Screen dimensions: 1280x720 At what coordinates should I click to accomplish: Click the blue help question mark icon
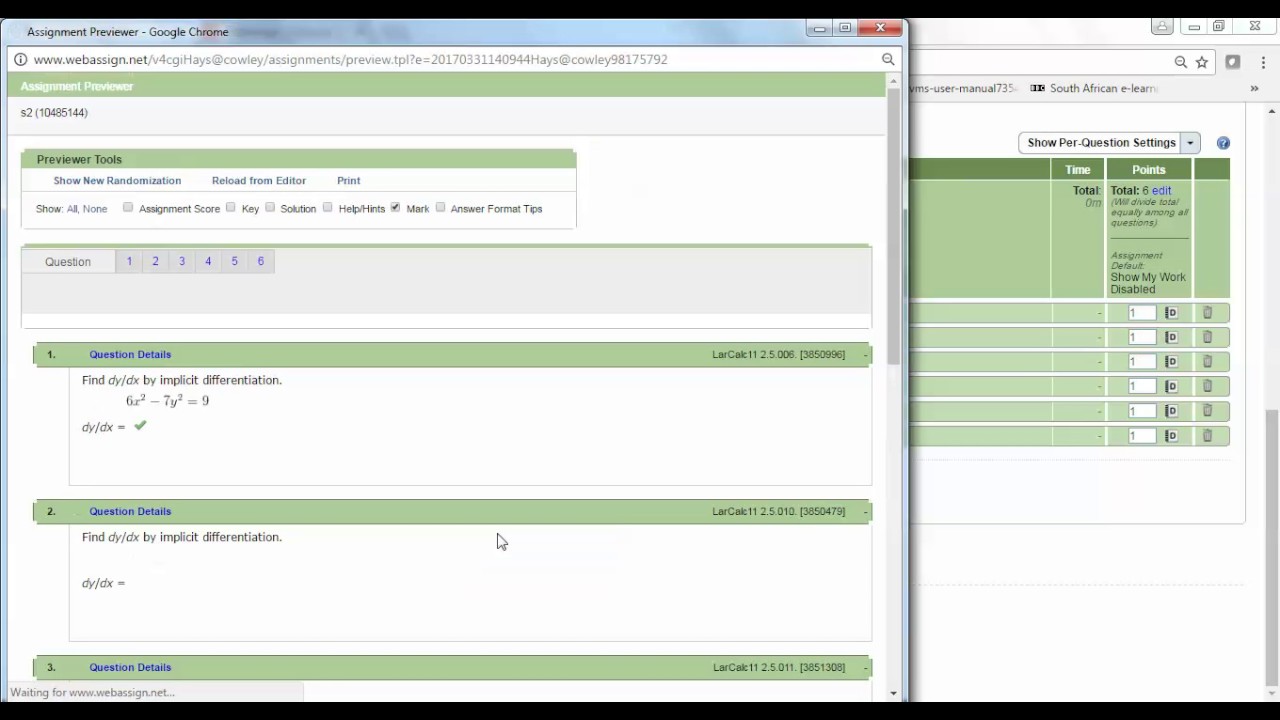[x=1223, y=143]
